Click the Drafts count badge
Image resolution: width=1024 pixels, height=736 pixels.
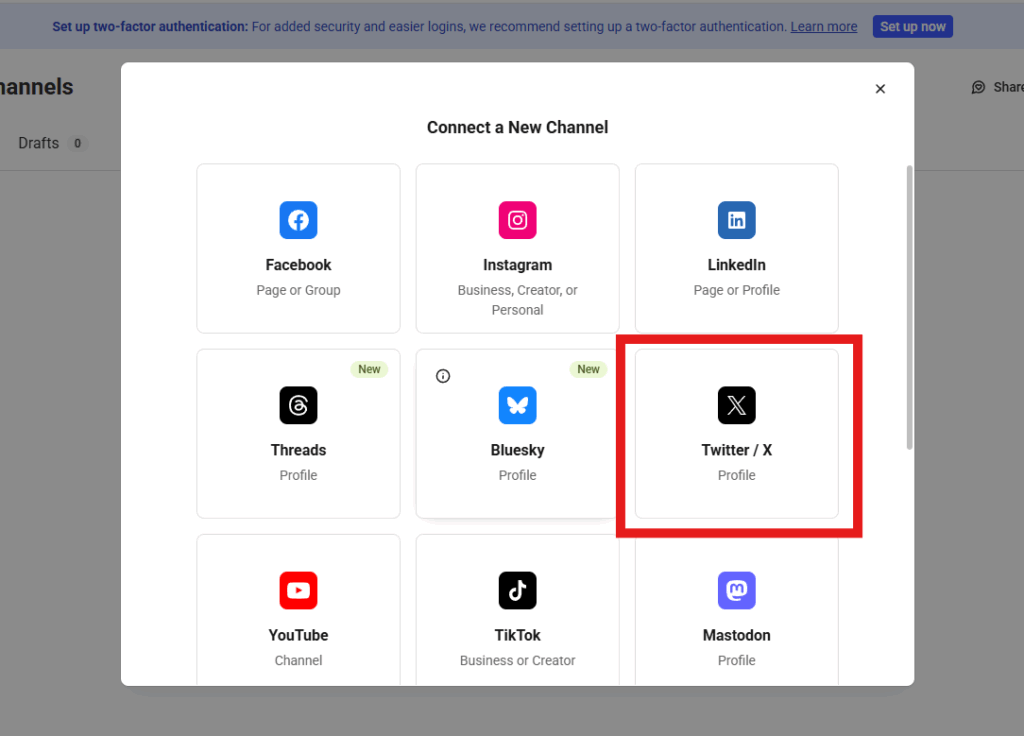click(x=77, y=143)
